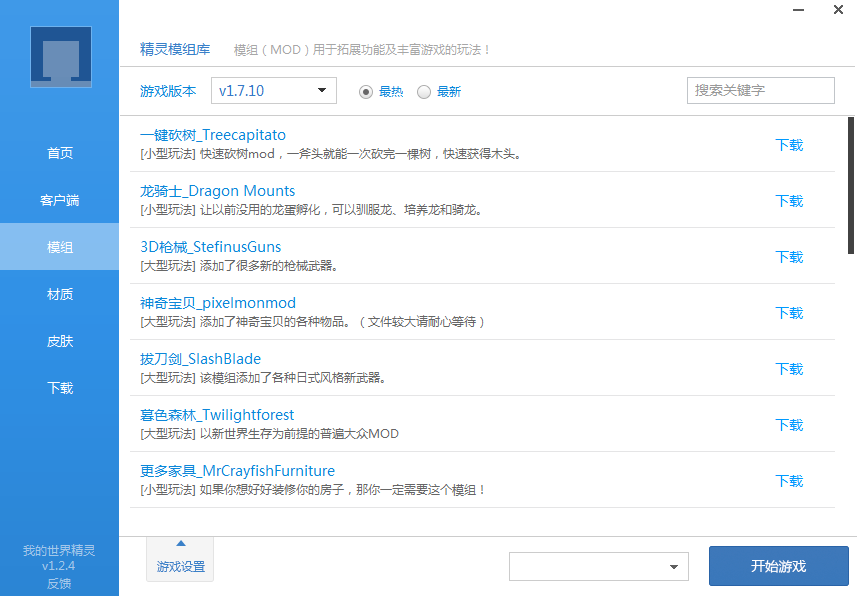
Task: Select the 最热 radio button
Action: (x=366, y=92)
